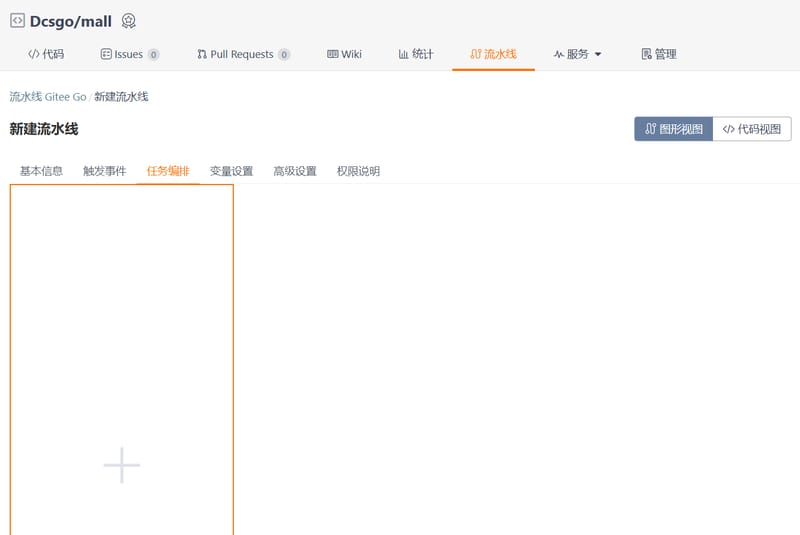Switch to 图形视图 graphic view

[673, 129]
